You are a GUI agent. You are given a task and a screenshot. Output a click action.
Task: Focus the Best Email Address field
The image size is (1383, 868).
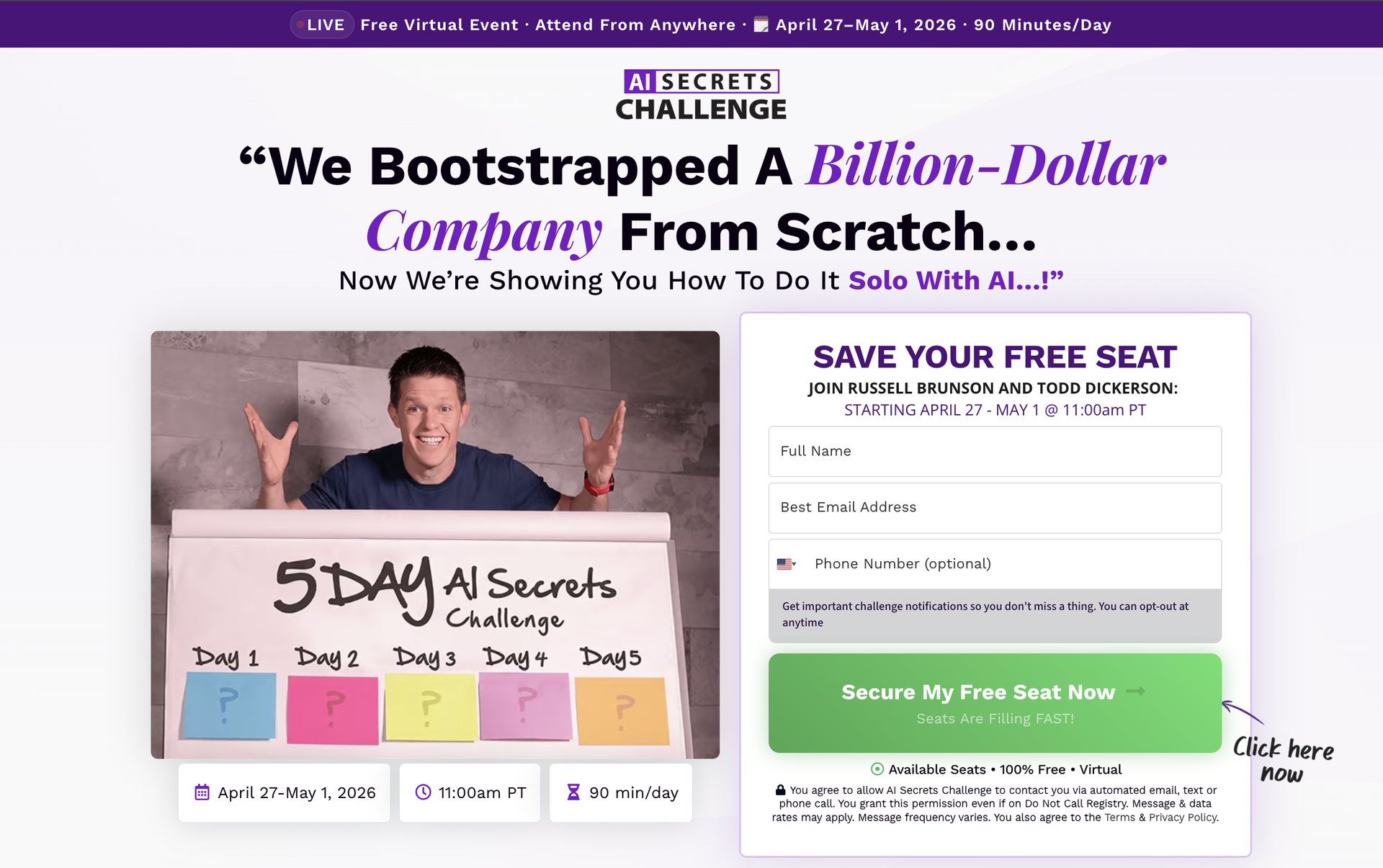(995, 507)
